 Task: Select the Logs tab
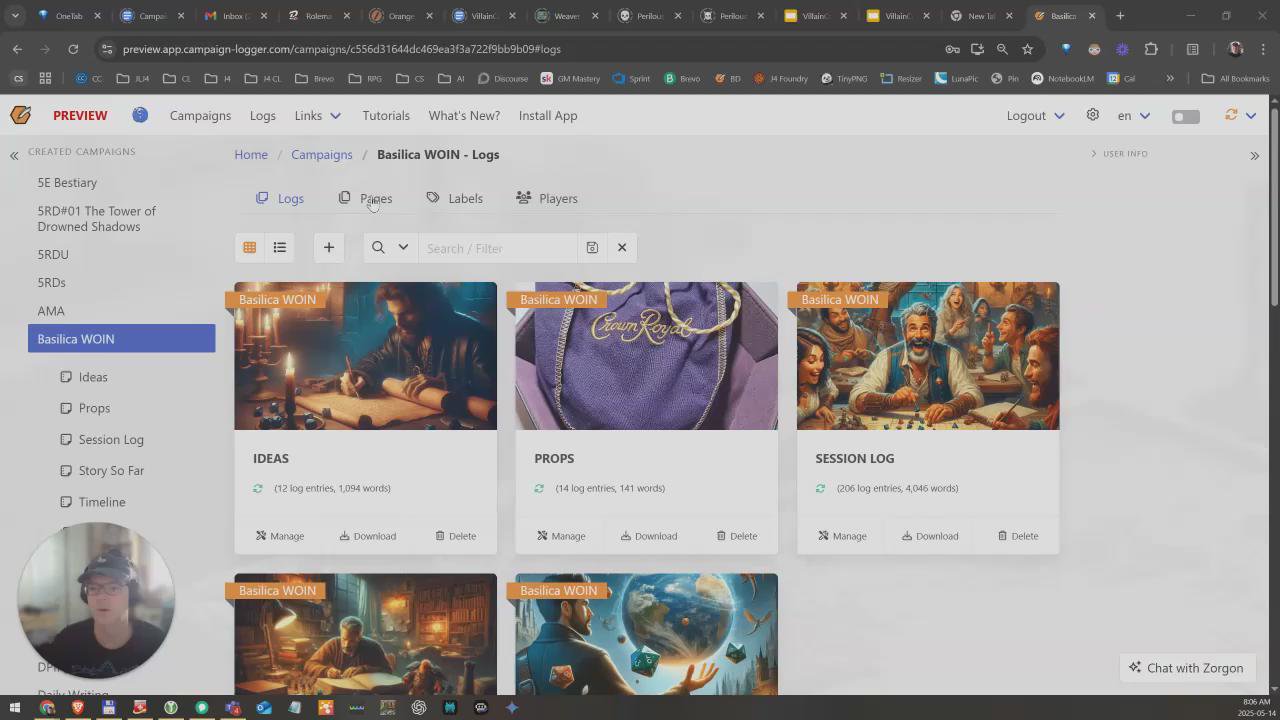280,198
